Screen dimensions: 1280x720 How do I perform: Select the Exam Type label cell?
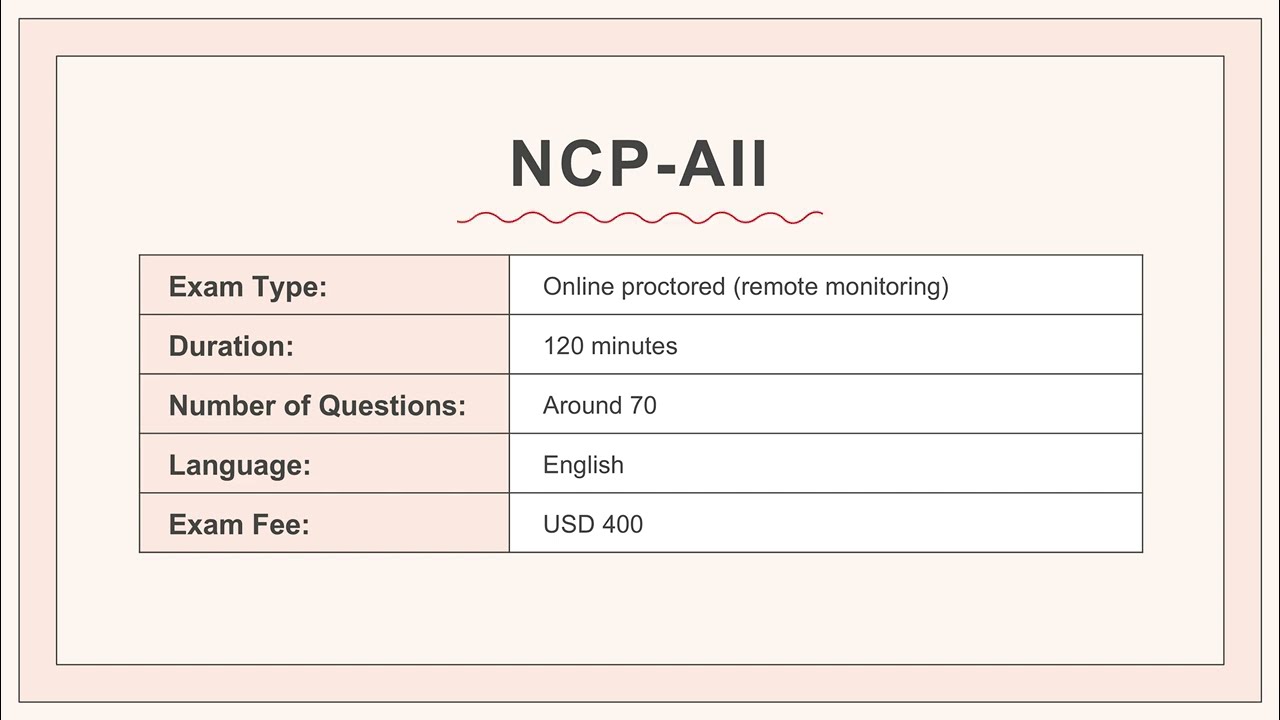tap(324, 285)
